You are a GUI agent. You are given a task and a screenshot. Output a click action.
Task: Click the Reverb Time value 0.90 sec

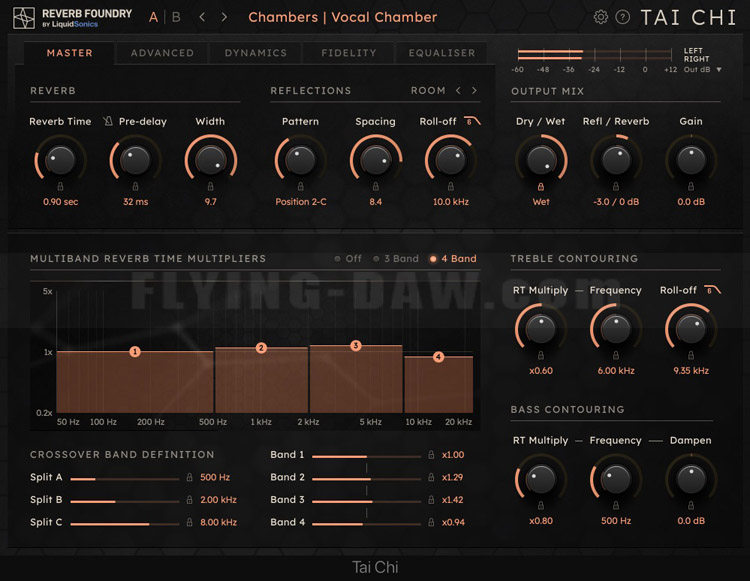60,202
